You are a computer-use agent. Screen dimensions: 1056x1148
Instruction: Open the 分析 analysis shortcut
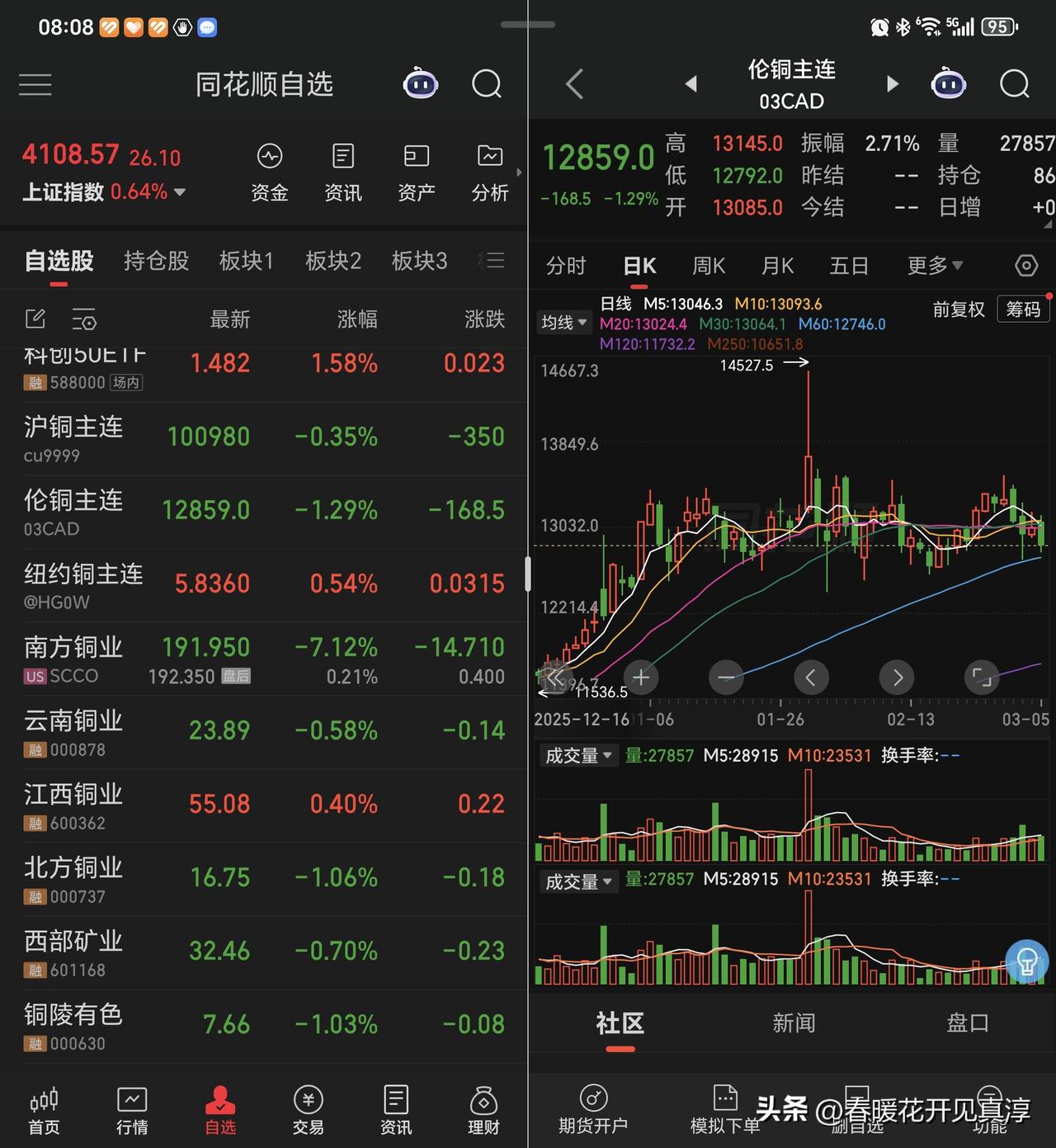490,172
